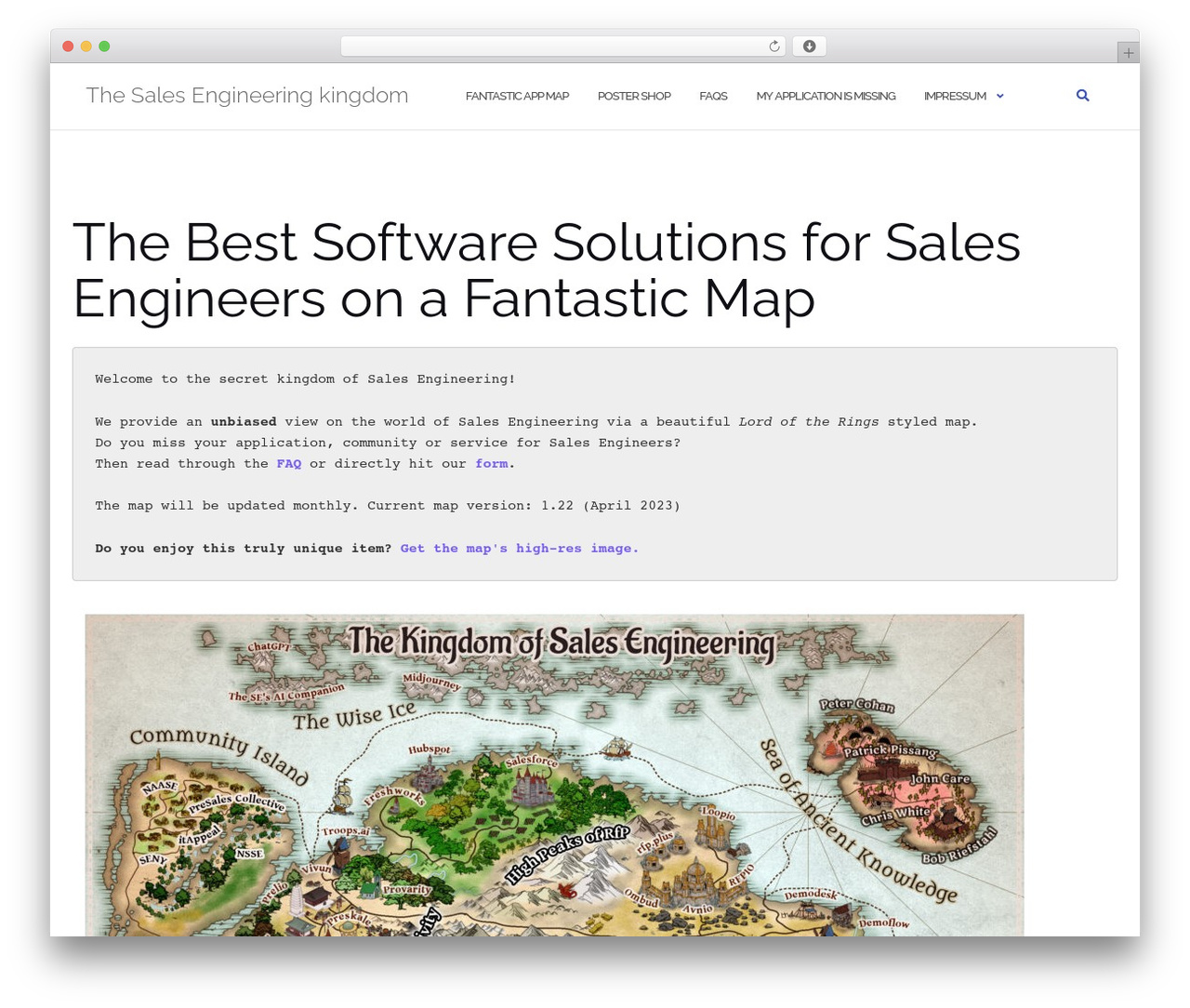Click the sailing ship near Salesforce
This screenshot has width=1190, height=1008.
(x=615, y=747)
